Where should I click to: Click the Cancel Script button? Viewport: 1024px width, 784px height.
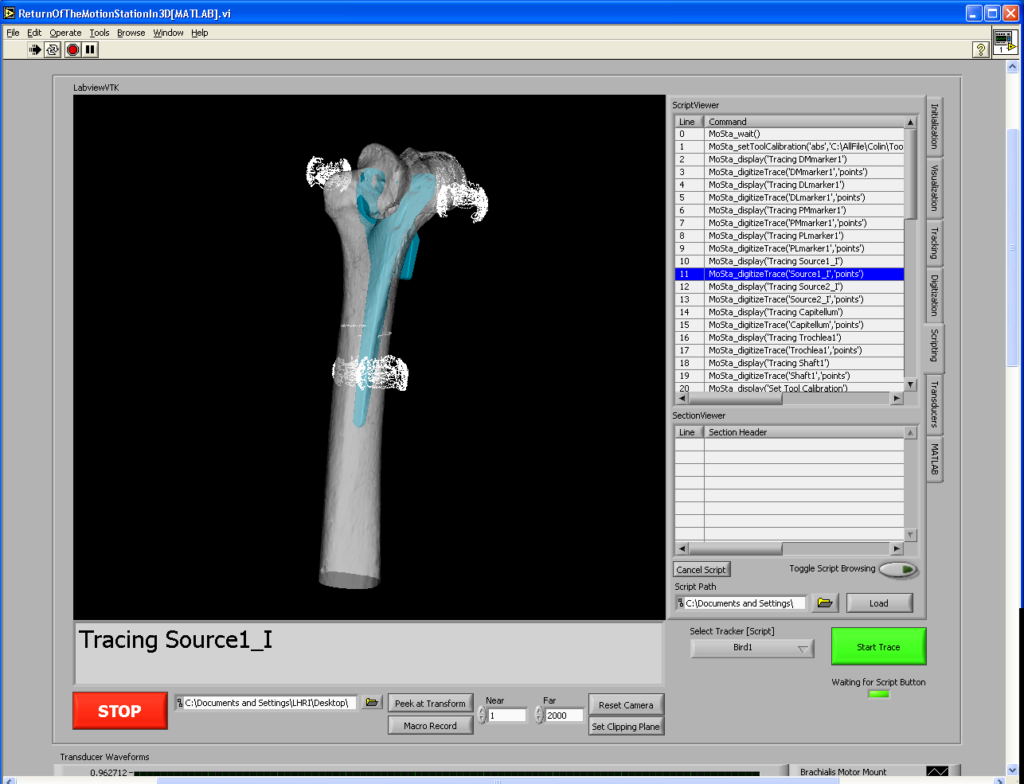[701, 570]
